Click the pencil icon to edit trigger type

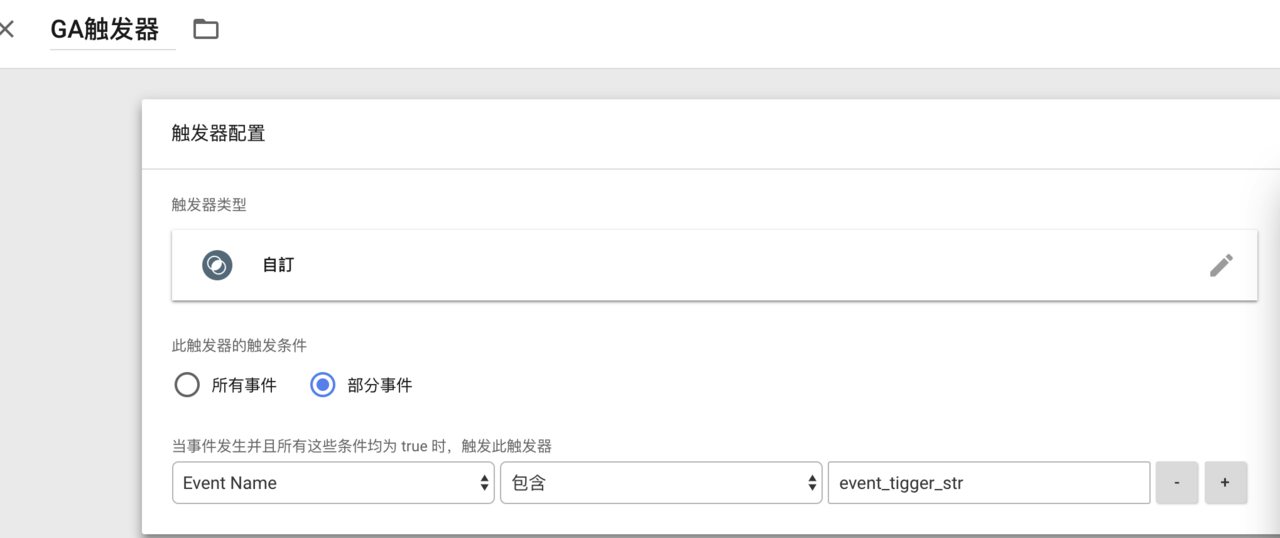coord(1221,265)
